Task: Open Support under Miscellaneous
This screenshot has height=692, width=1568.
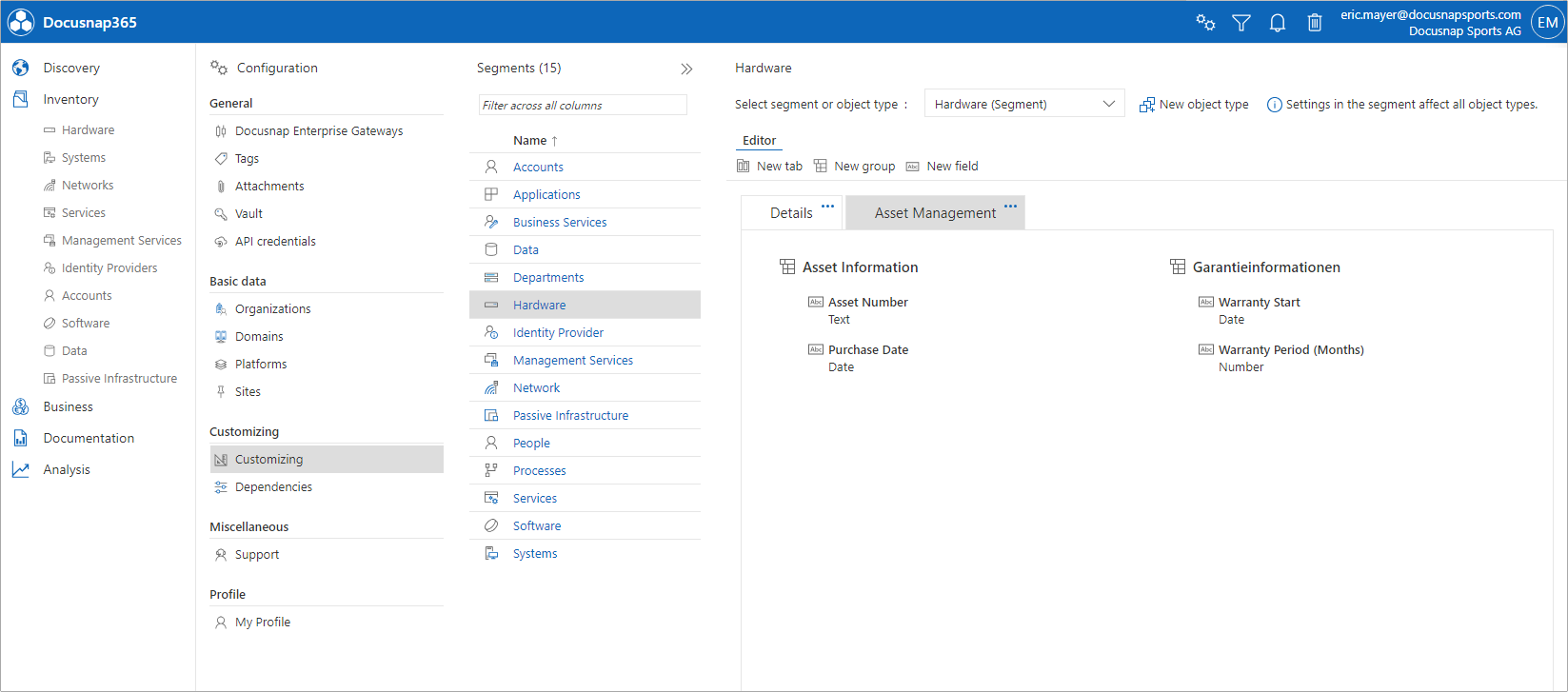Action: 257,554
